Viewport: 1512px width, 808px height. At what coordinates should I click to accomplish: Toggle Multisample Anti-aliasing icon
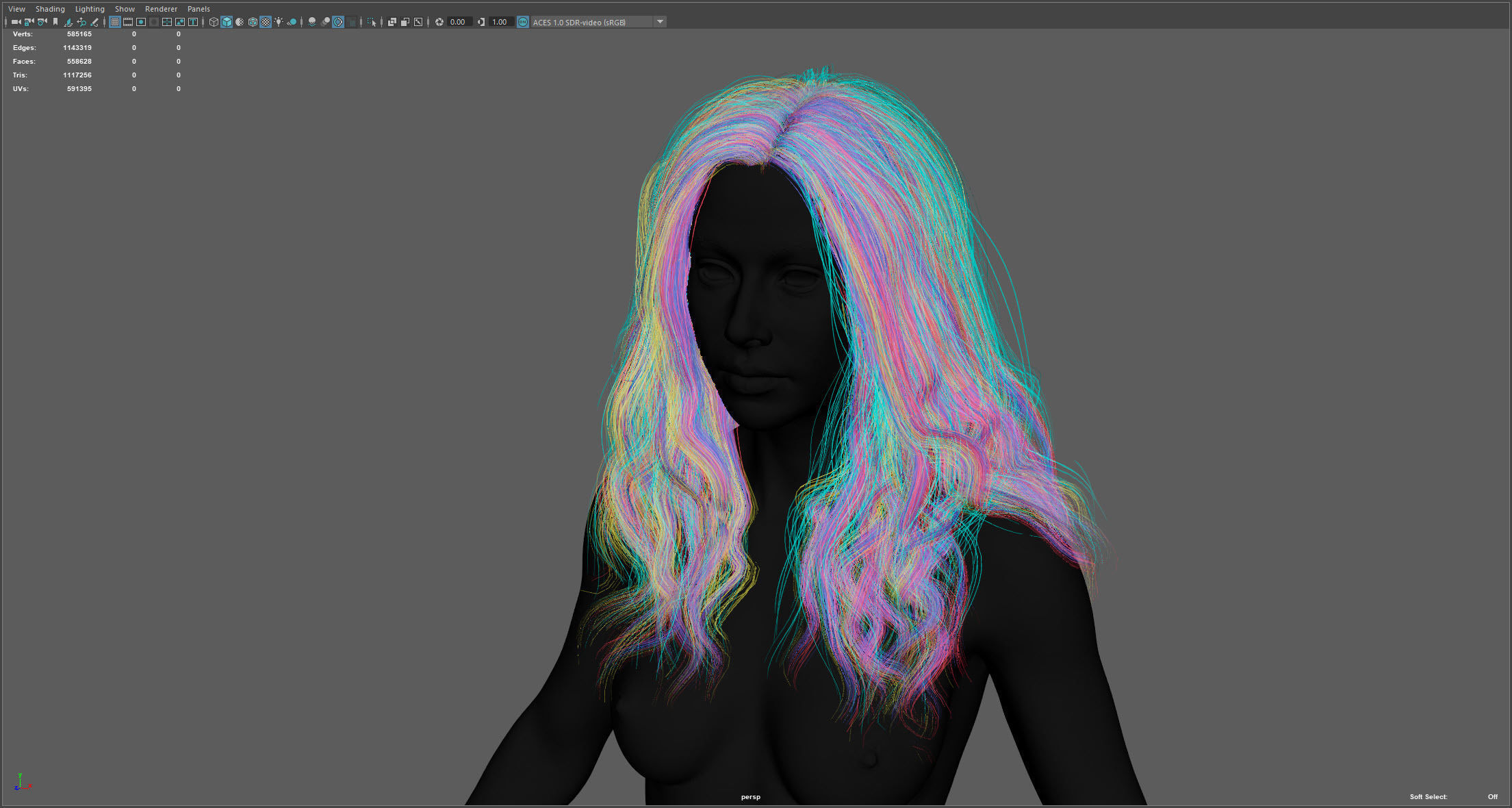pyautogui.click(x=338, y=22)
